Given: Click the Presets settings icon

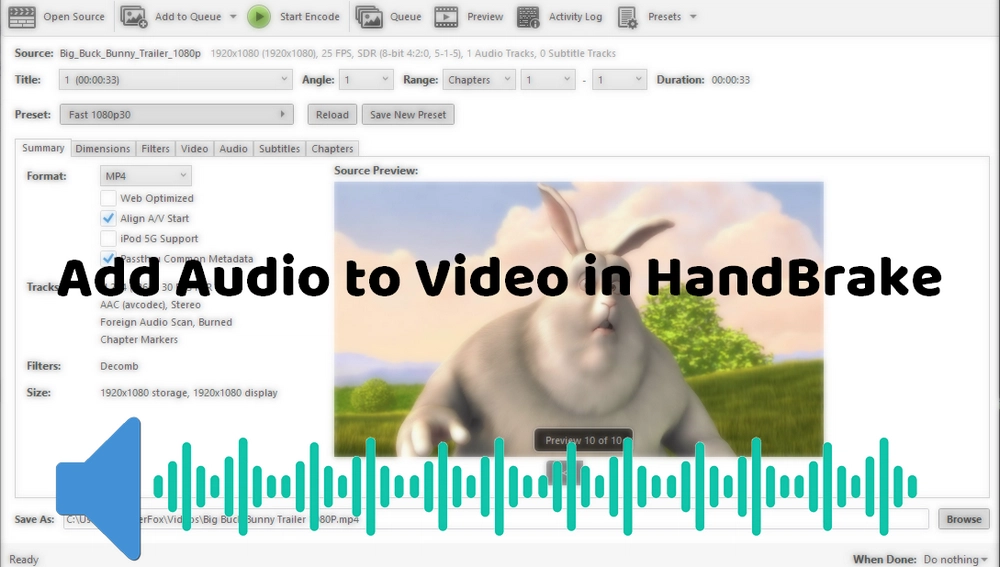Looking at the screenshot, I should point(628,16).
